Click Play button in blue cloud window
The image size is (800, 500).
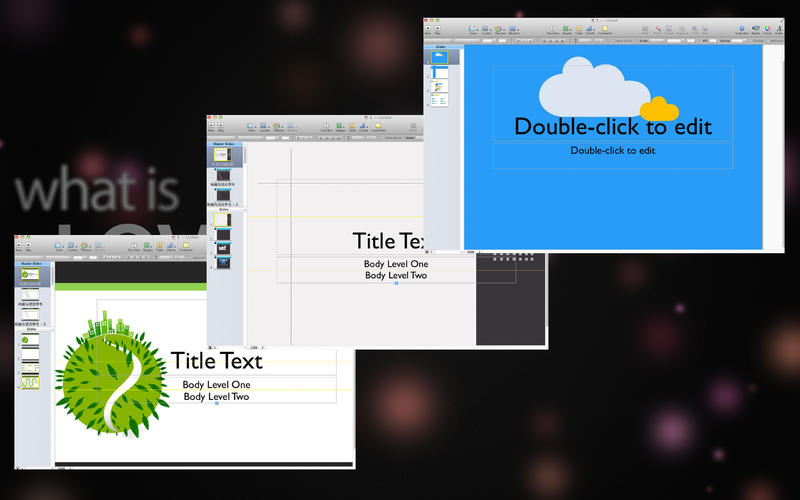pyautogui.click(x=438, y=29)
